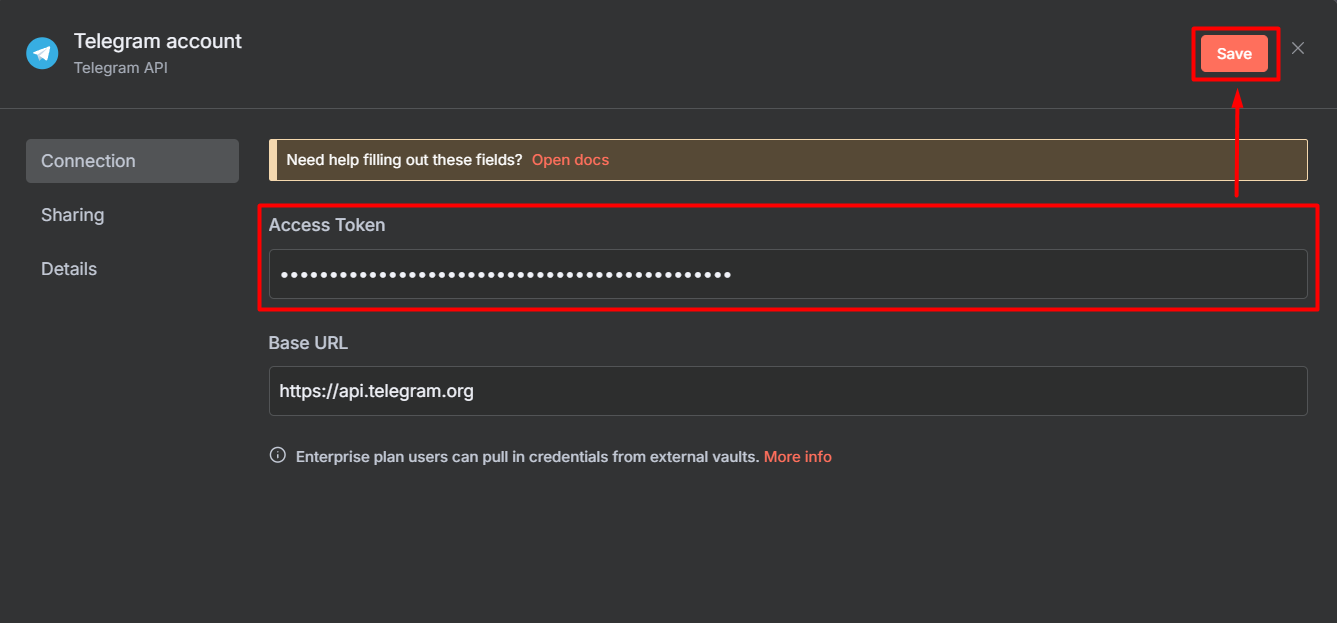This screenshot has height=623, width=1337.
Task: Click the Base URL label
Action: [308, 343]
